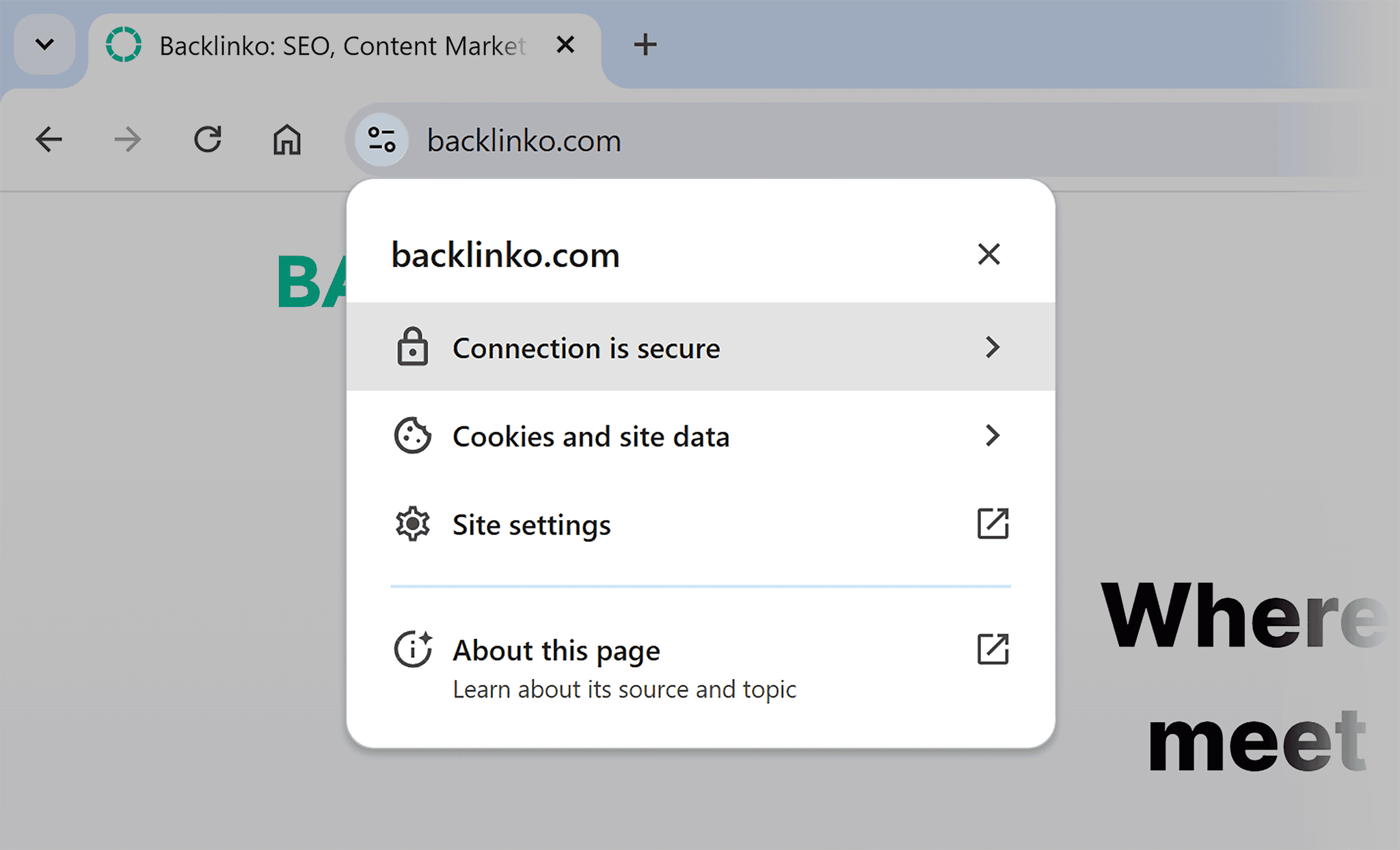Click 'Learn about its source and topic'
Screen dimensions: 1400x850
624,690
